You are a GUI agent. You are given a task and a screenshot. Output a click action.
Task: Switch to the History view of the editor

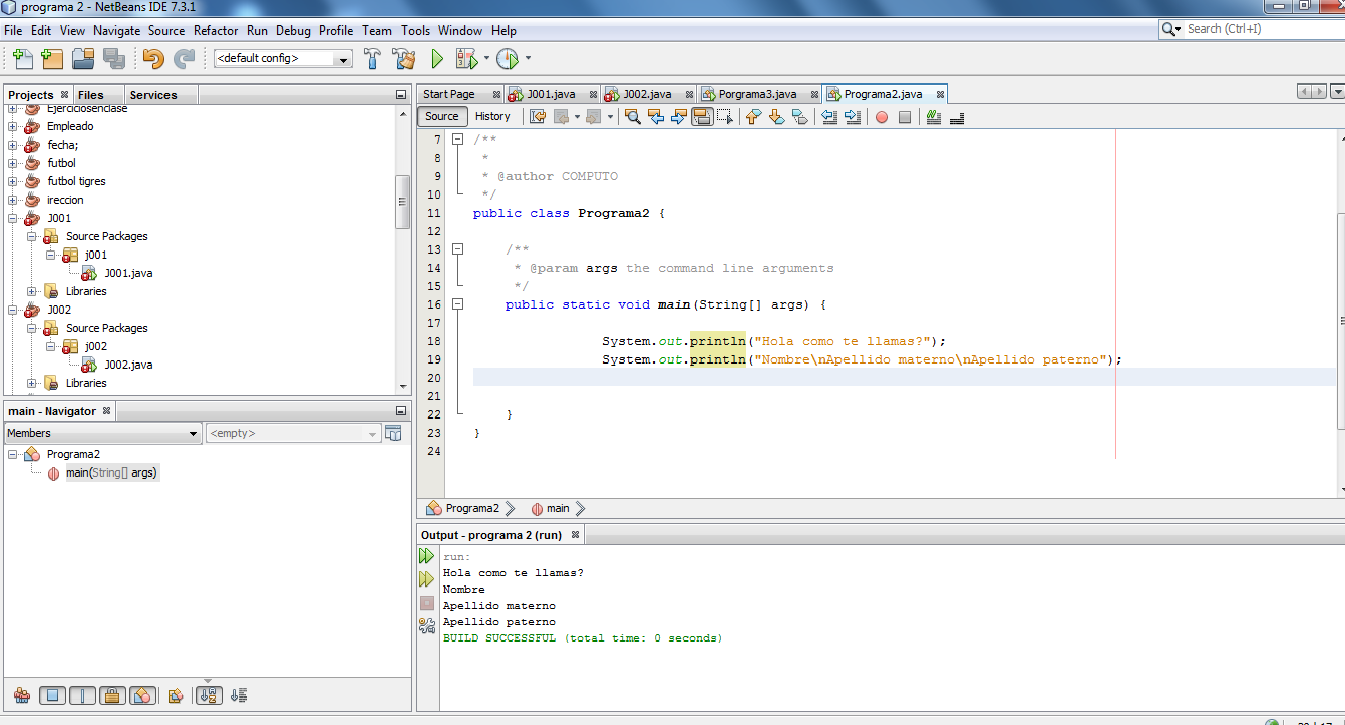pyautogui.click(x=493, y=116)
